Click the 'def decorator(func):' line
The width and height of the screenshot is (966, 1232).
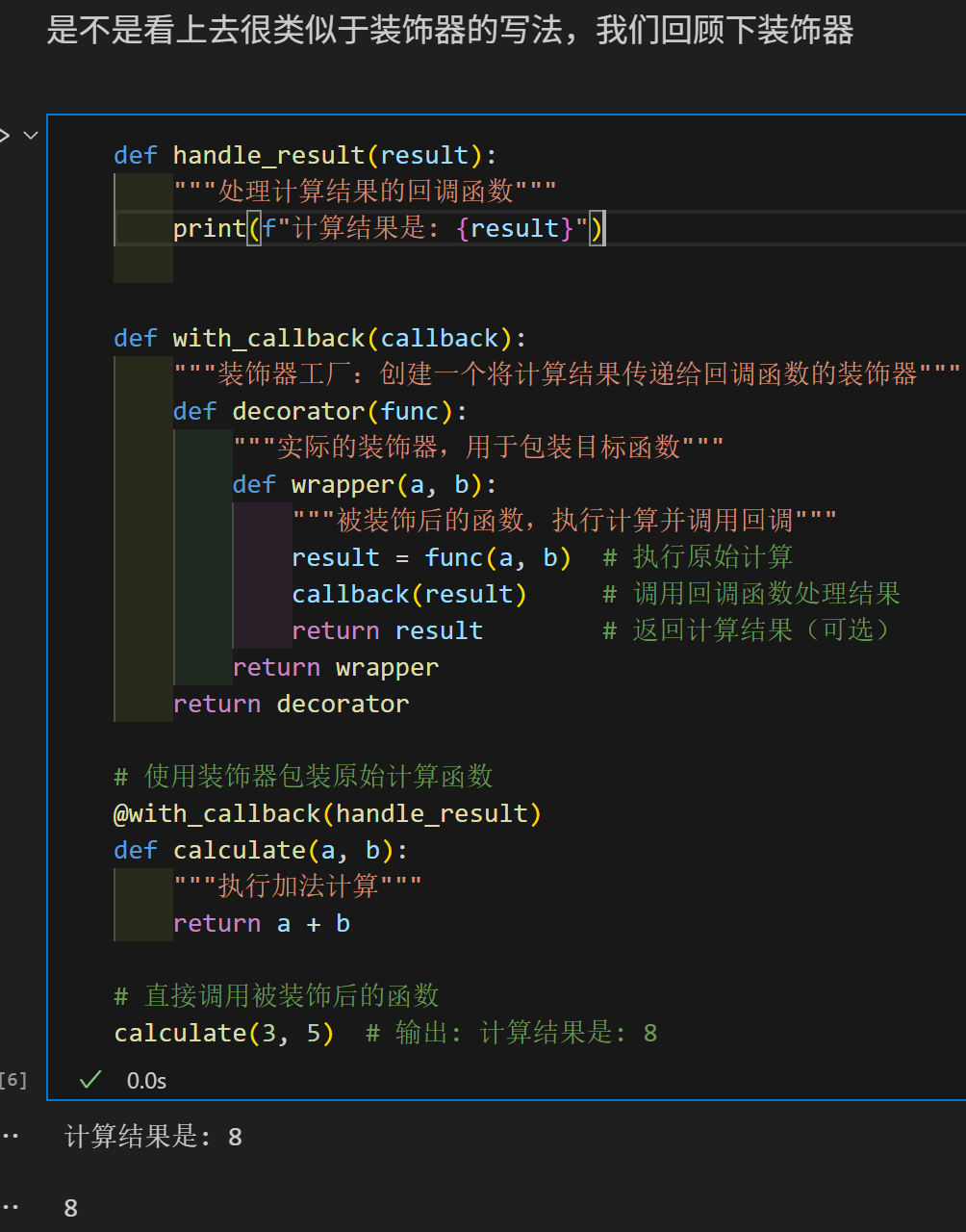[320, 411]
